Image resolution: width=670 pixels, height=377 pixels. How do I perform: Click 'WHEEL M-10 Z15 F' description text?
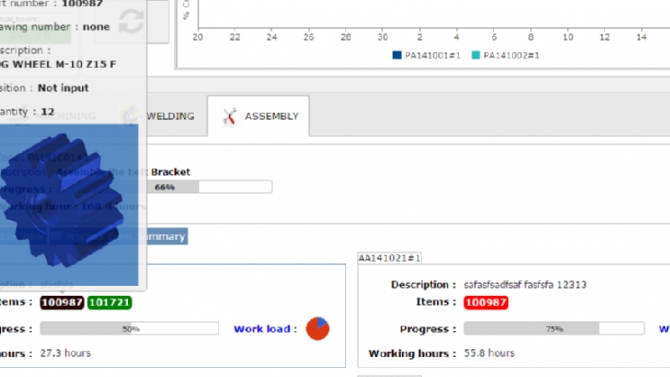click(64, 65)
